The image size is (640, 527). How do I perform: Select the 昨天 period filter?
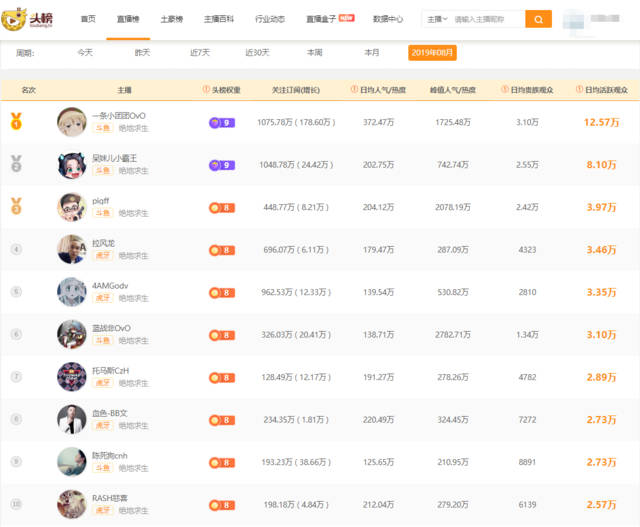142,52
